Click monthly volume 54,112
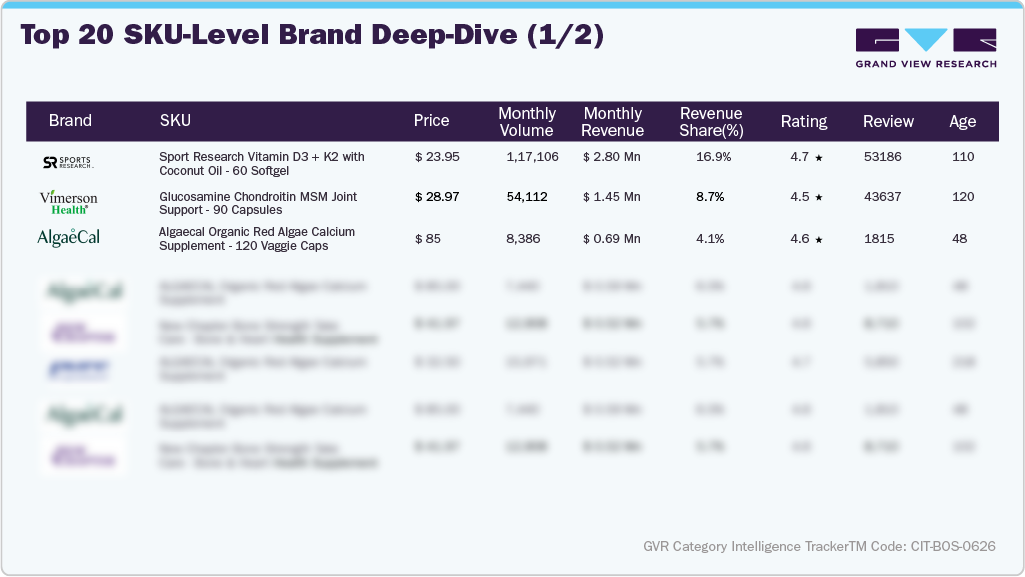 point(527,197)
